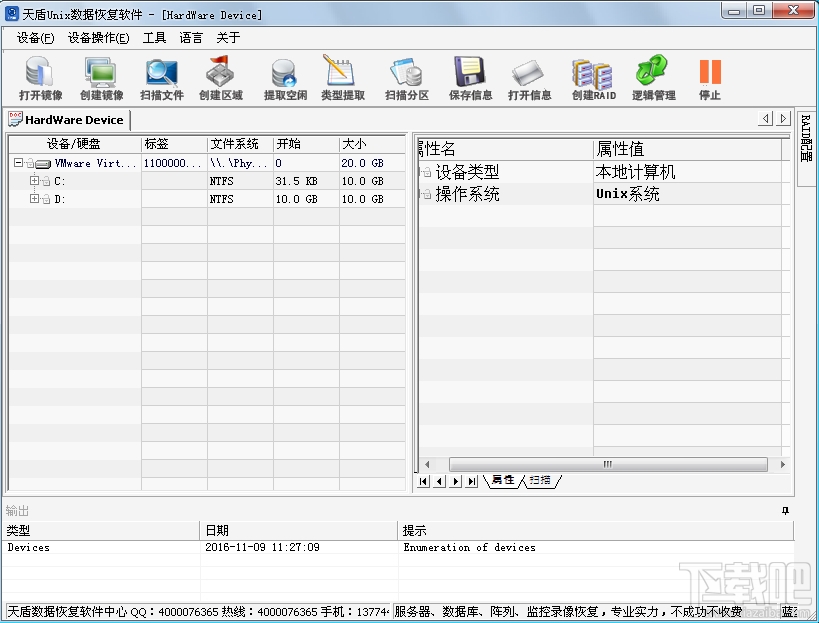Open the 语言 language menu

(191, 38)
